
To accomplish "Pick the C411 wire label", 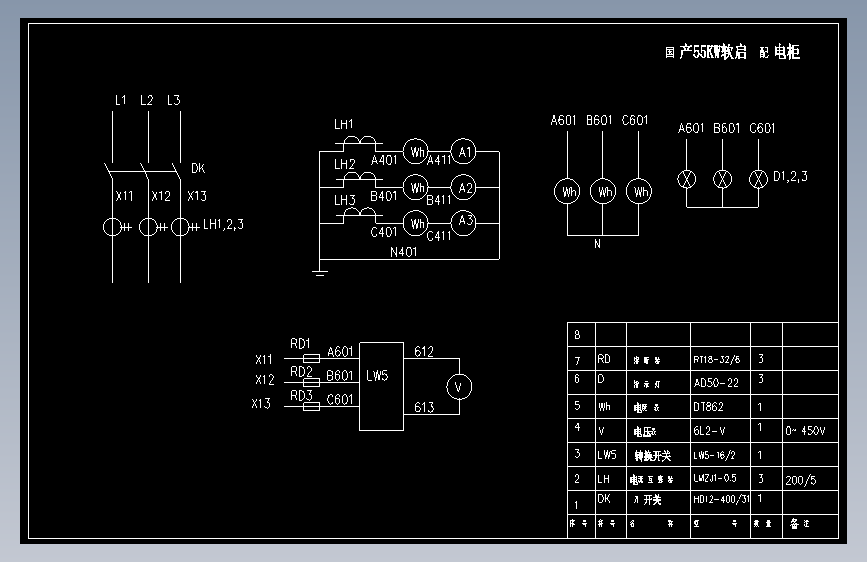I will point(439,236).
